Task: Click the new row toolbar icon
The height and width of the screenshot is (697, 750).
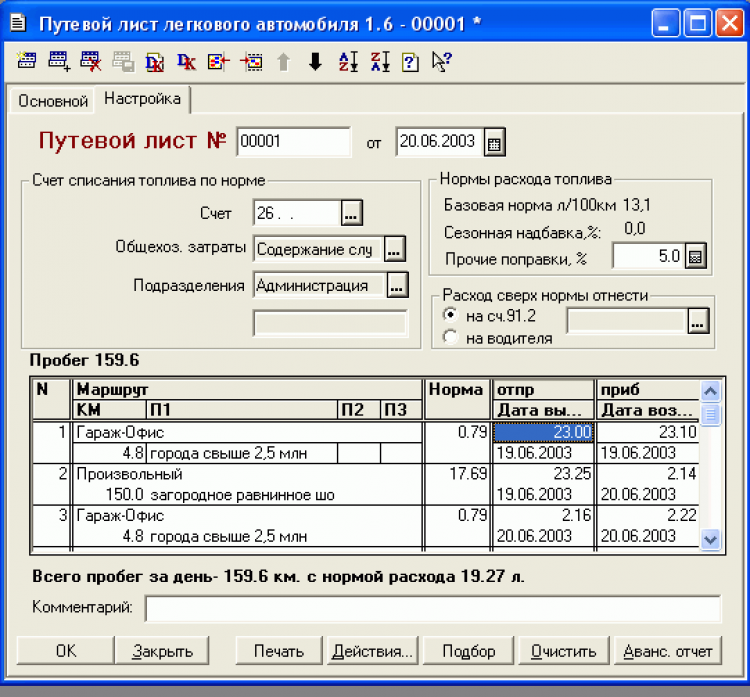Action: [x=27, y=62]
